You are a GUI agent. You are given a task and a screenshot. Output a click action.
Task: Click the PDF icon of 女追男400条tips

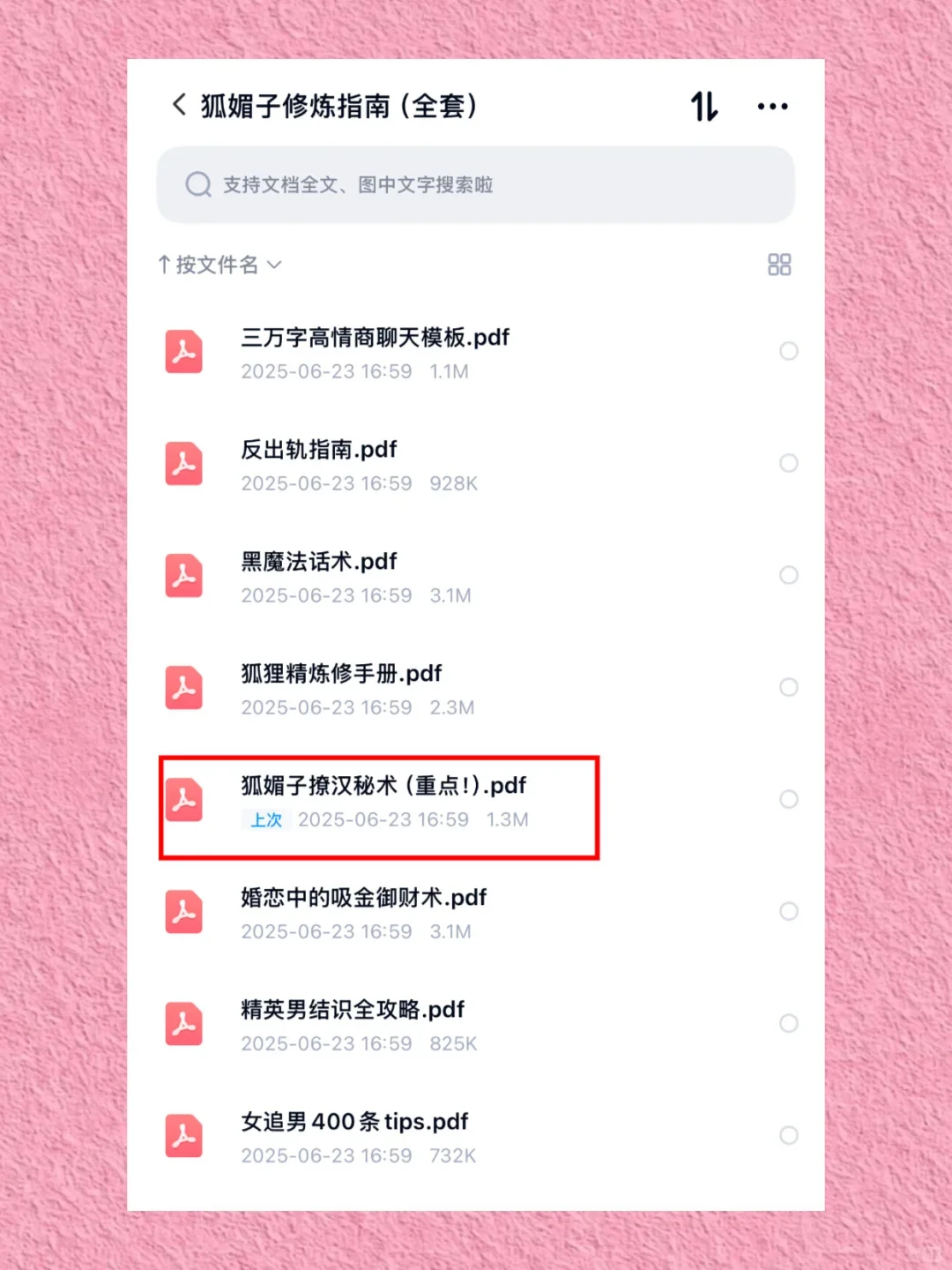(x=184, y=1136)
